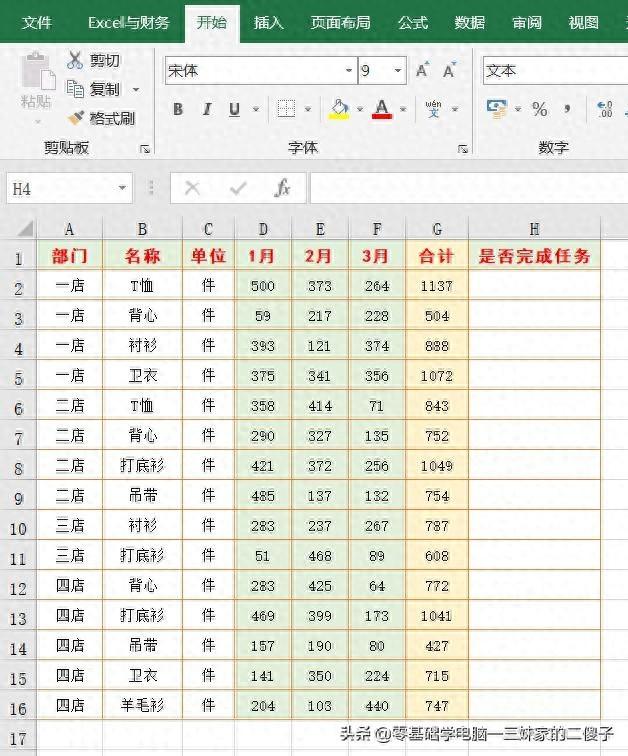628x756 pixels.
Task: Open font (字体) dialog launcher
Action: click(463, 149)
